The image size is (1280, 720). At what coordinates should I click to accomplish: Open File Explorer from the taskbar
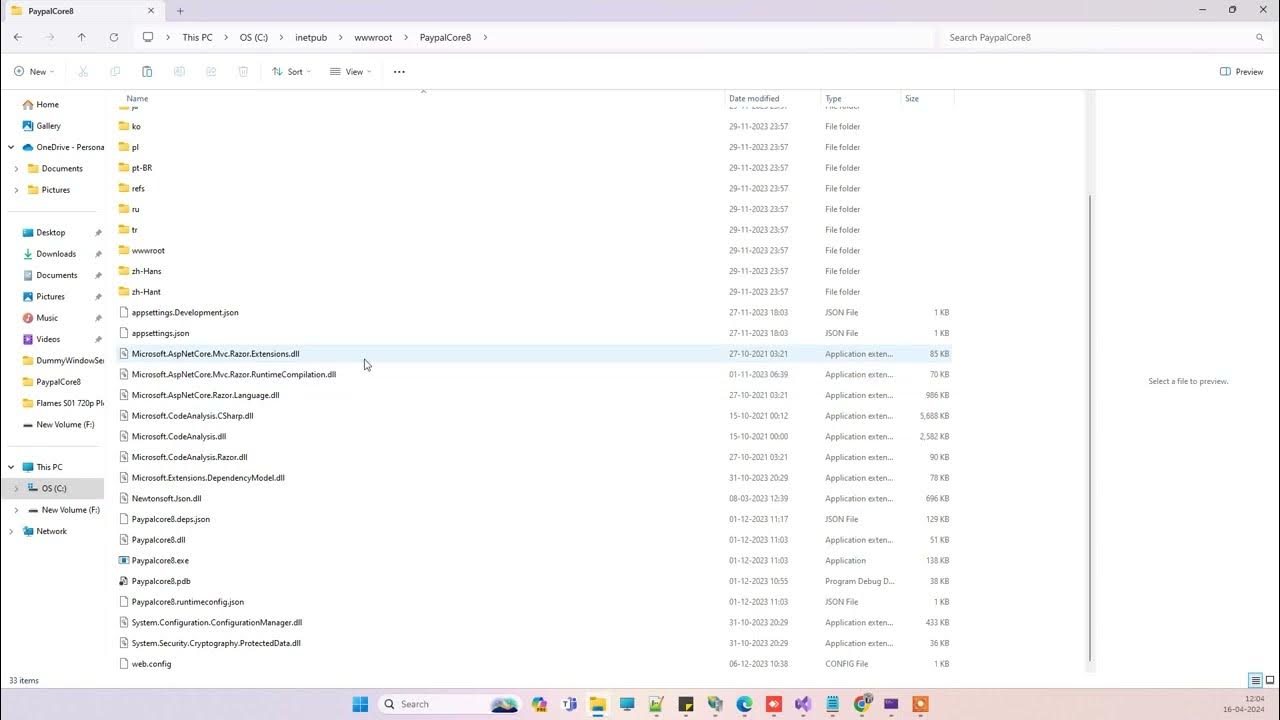point(598,704)
